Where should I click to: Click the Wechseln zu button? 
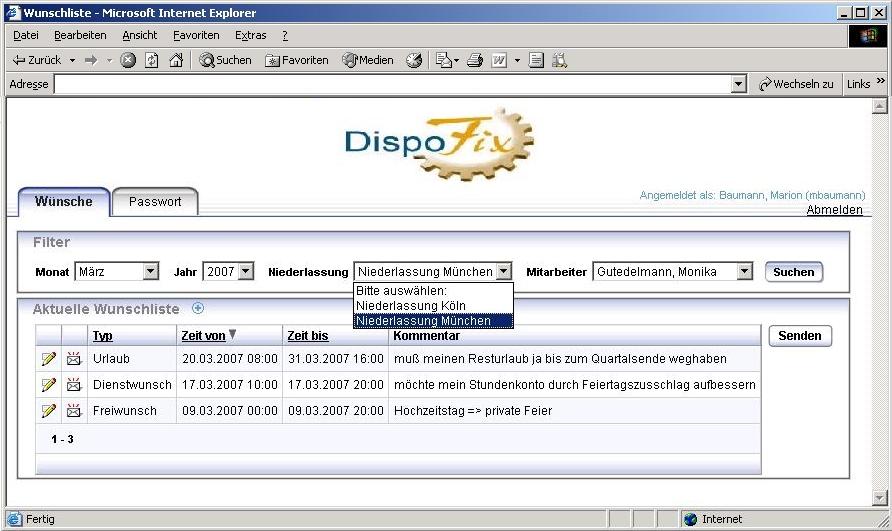pyautogui.click(x=796, y=84)
